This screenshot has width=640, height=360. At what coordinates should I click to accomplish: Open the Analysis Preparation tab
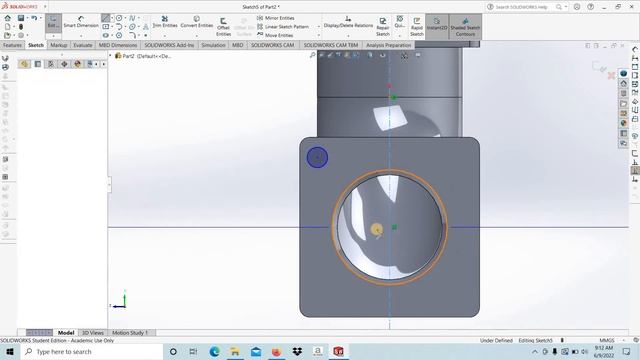tap(388, 45)
